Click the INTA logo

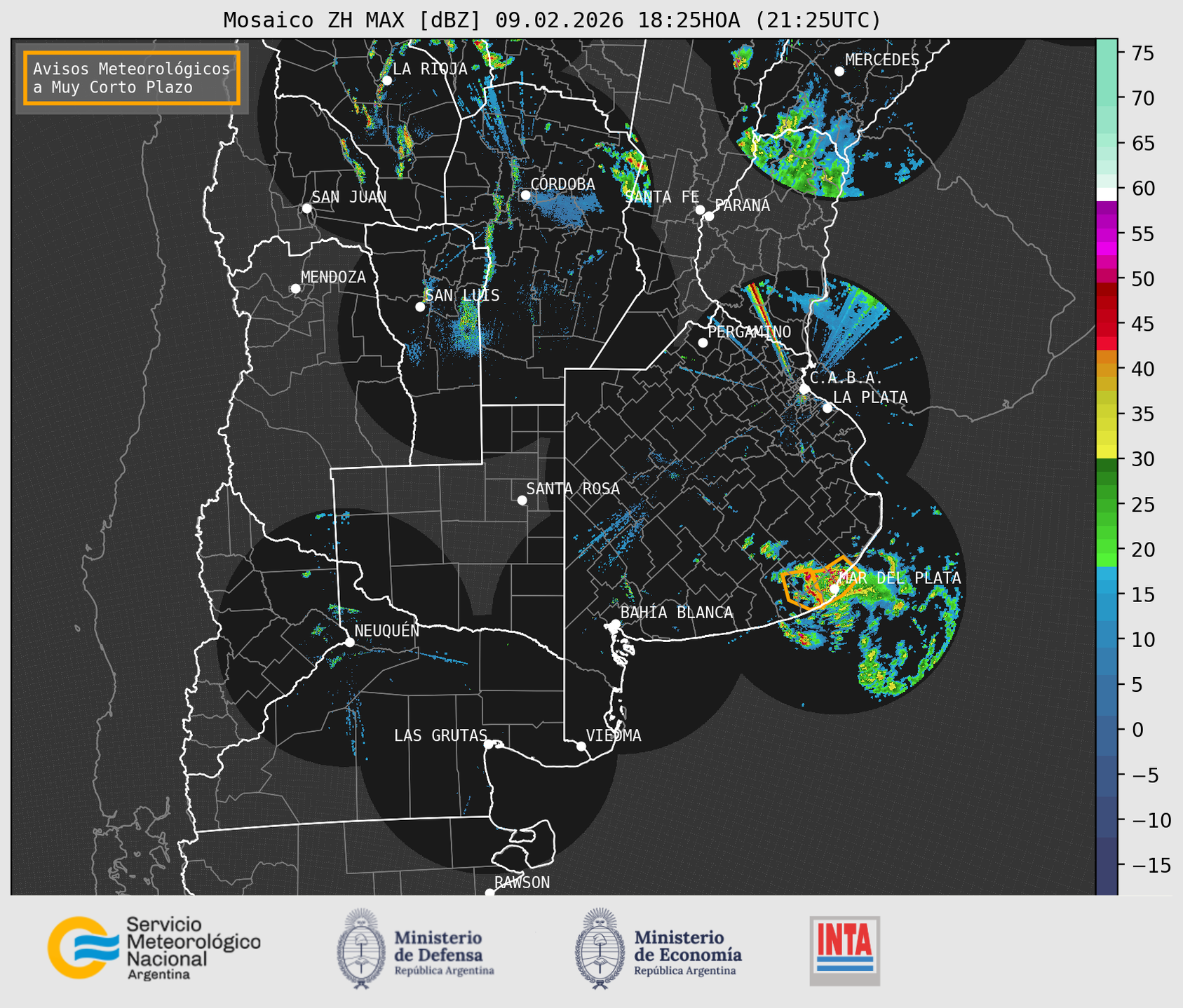[844, 951]
